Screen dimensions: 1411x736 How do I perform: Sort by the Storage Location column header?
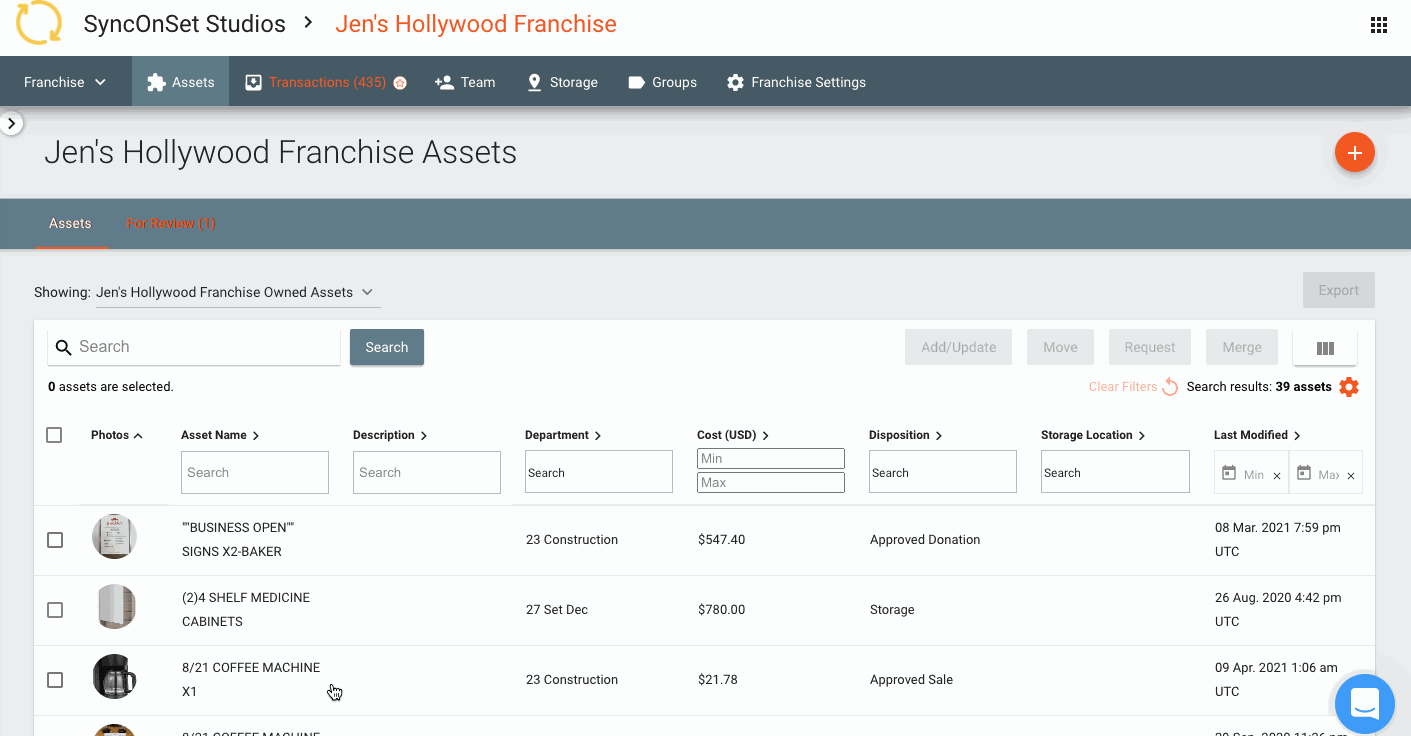point(1093,435)
